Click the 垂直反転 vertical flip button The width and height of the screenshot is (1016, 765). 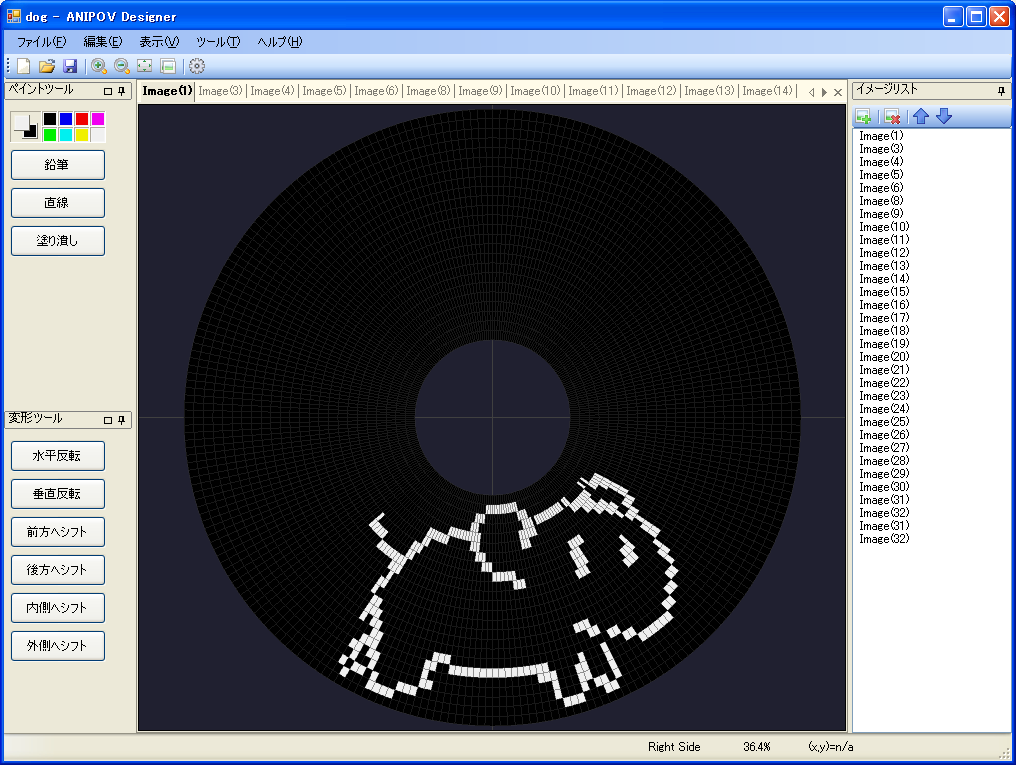tap(58, 494)
